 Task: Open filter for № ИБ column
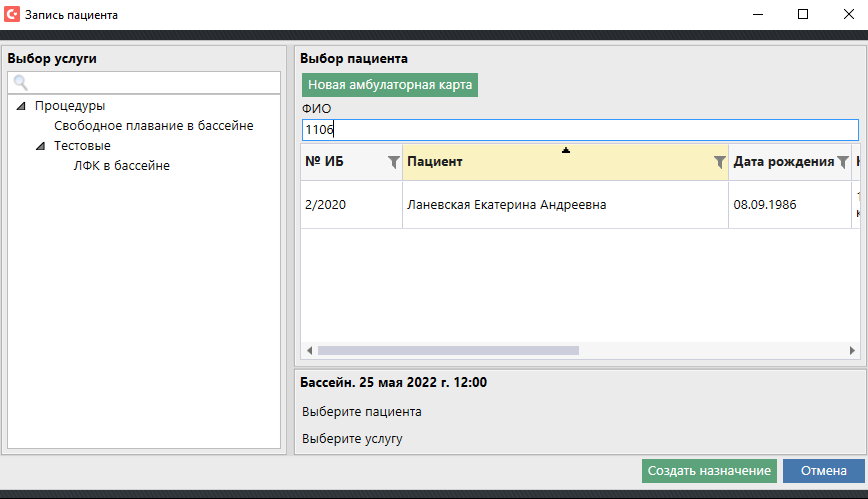(x=393, y=162)
